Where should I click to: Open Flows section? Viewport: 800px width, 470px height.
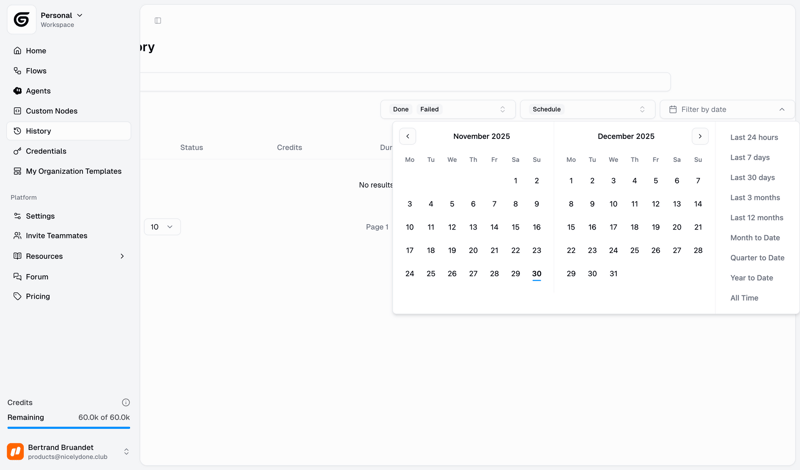(69, 70)
